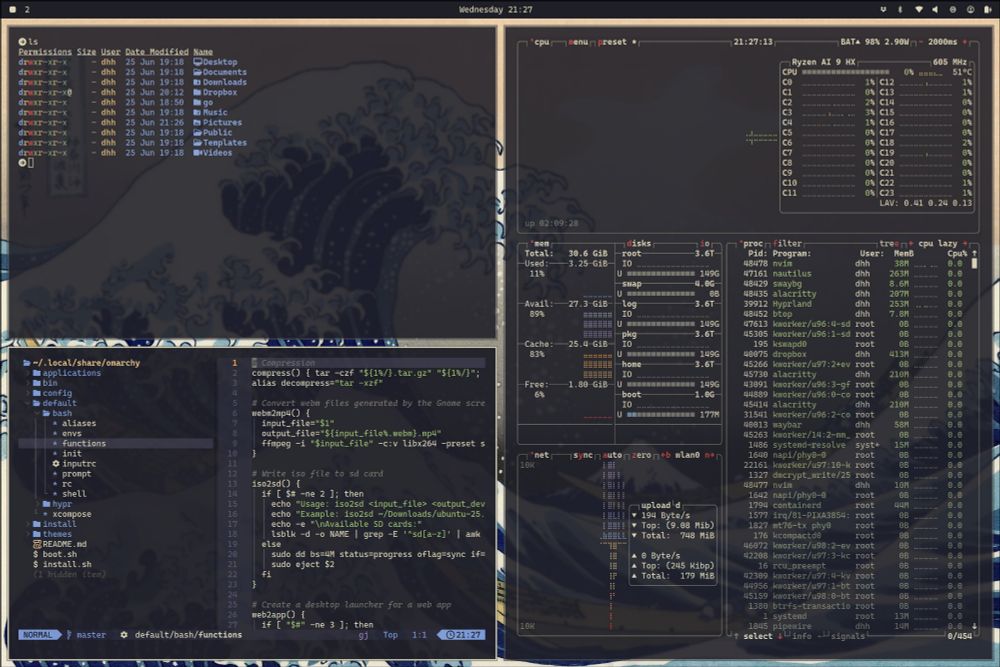Viewport: 1000px width, 667px height.
Task: Toggle net sync scaling in btop
Action: pos(583,455)
